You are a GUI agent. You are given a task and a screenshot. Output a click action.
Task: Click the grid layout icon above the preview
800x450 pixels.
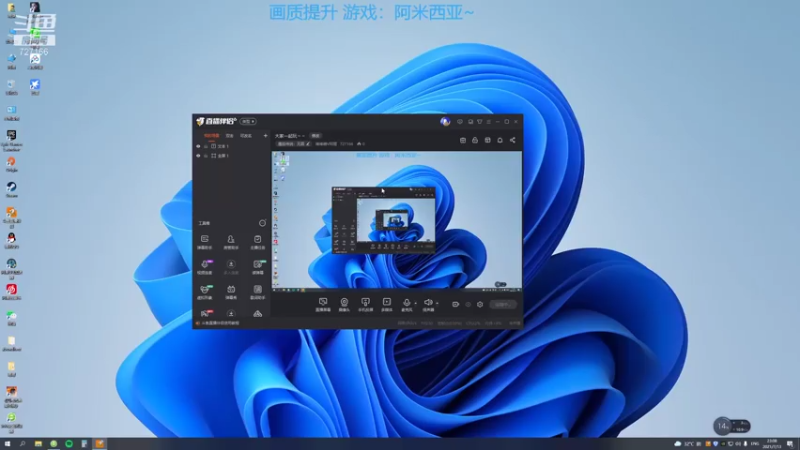point(488,140)
